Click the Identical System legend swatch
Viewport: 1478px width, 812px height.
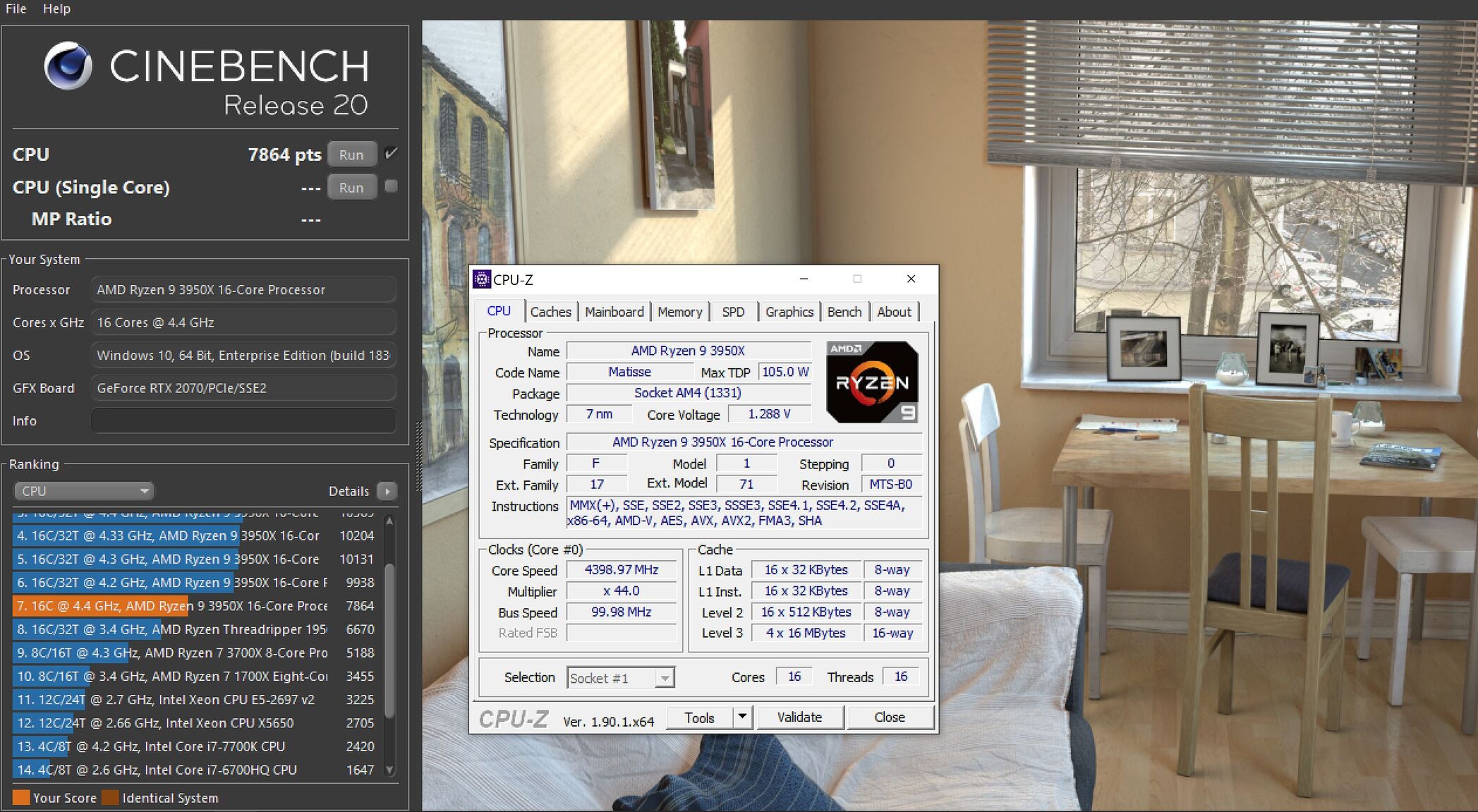(x=110, y=797)
